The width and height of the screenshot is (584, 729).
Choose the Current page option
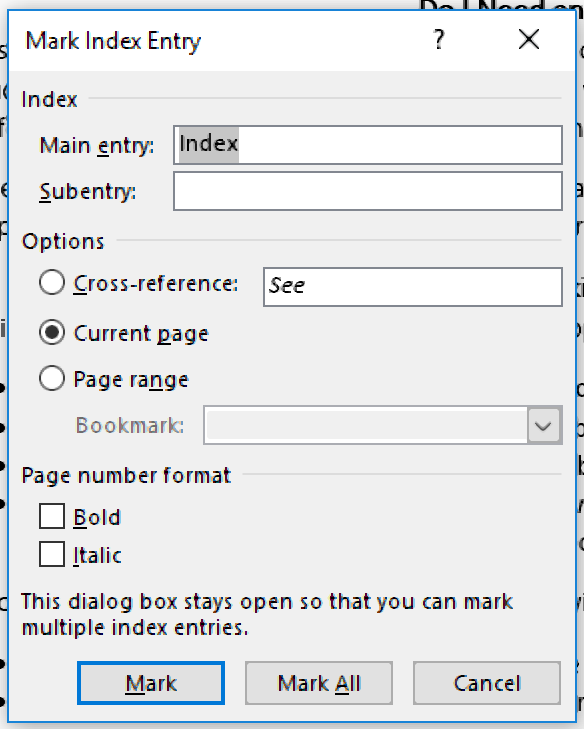(x=52, y=332)
